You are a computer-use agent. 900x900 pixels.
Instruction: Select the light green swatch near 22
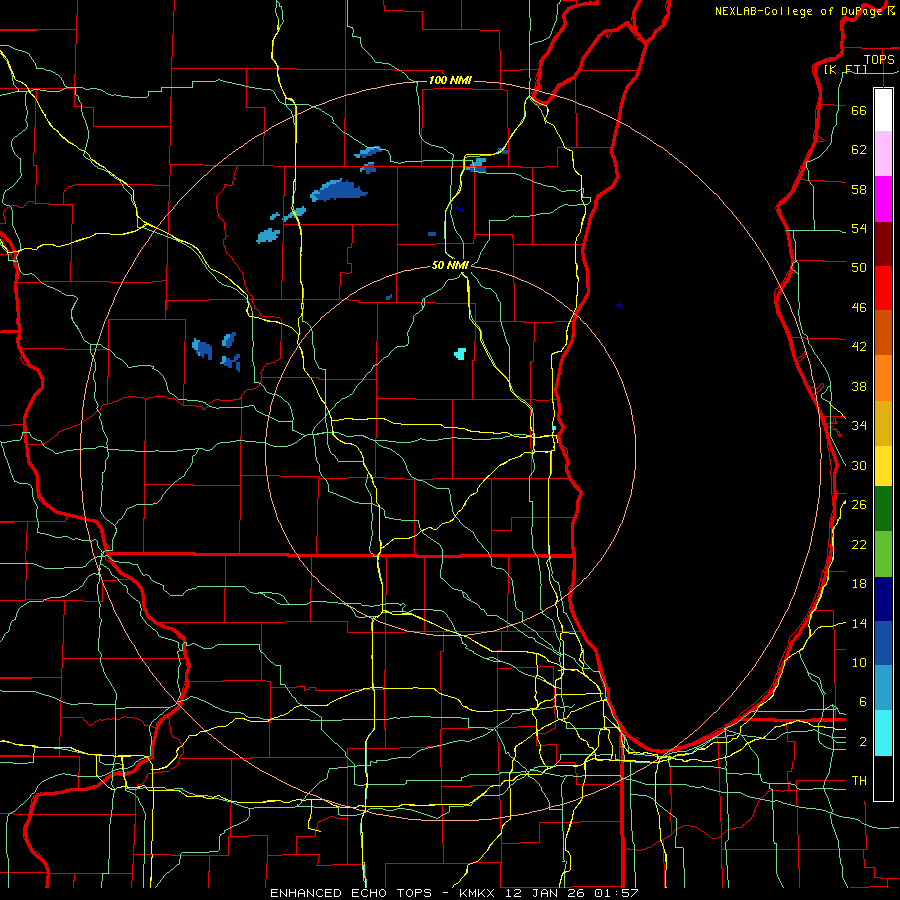[883, 554]
